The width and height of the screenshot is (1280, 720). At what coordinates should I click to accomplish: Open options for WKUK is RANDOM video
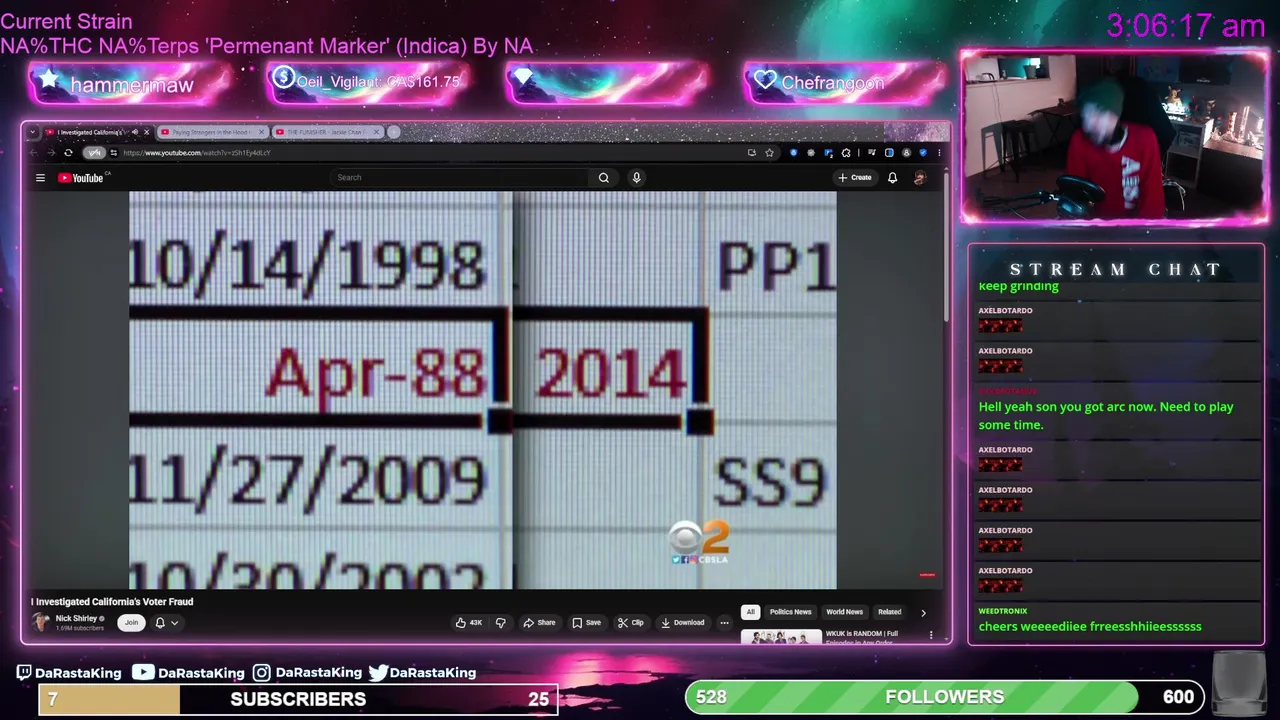click(931, 635)
